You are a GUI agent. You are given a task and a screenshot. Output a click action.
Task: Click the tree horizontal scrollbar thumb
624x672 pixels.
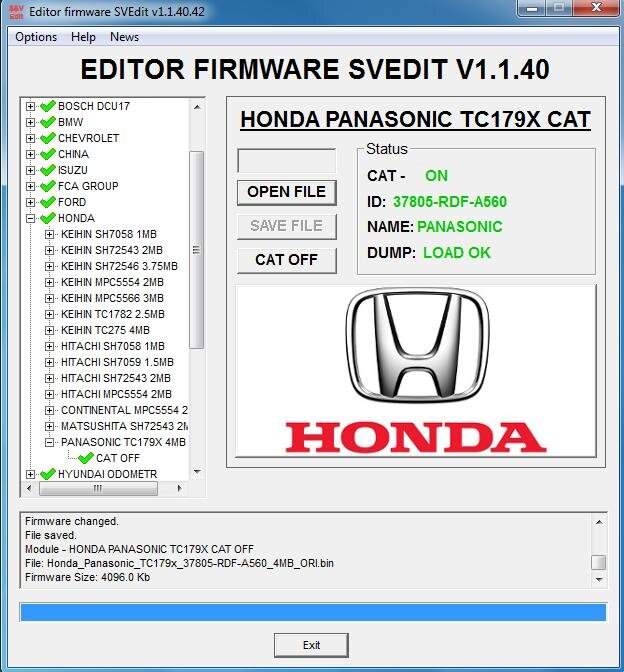pyautogui.click(x=98, y=488)
